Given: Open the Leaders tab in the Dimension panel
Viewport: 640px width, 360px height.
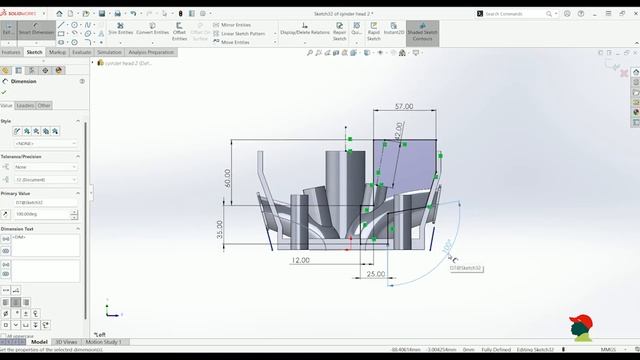Looking at the screenshot, I should click(25, 105).
